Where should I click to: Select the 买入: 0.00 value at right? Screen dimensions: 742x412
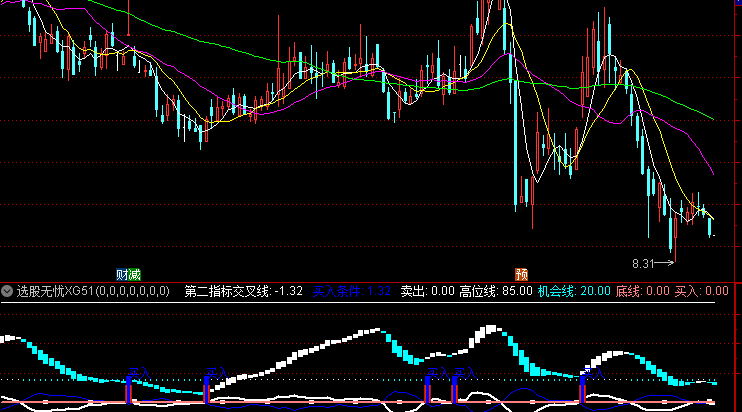tap(701, 291)
